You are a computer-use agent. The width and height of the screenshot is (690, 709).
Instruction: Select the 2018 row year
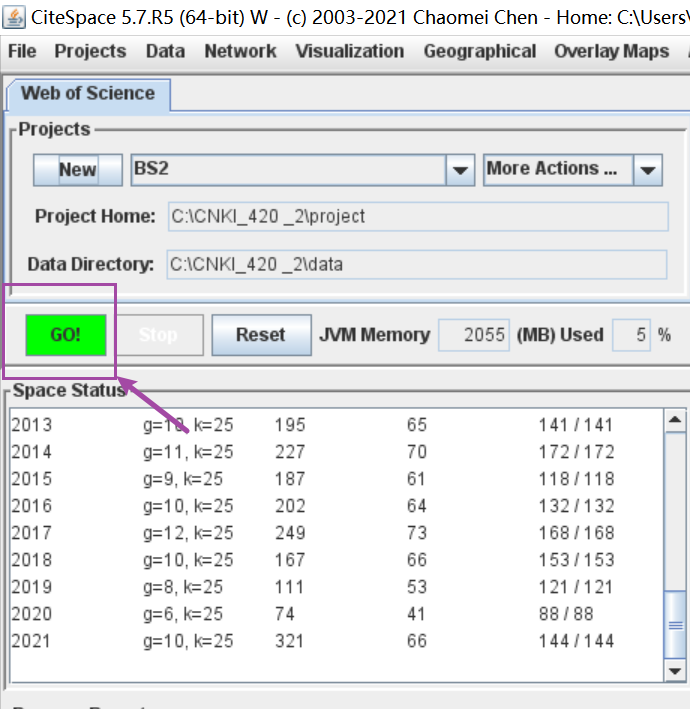point(32,560)
